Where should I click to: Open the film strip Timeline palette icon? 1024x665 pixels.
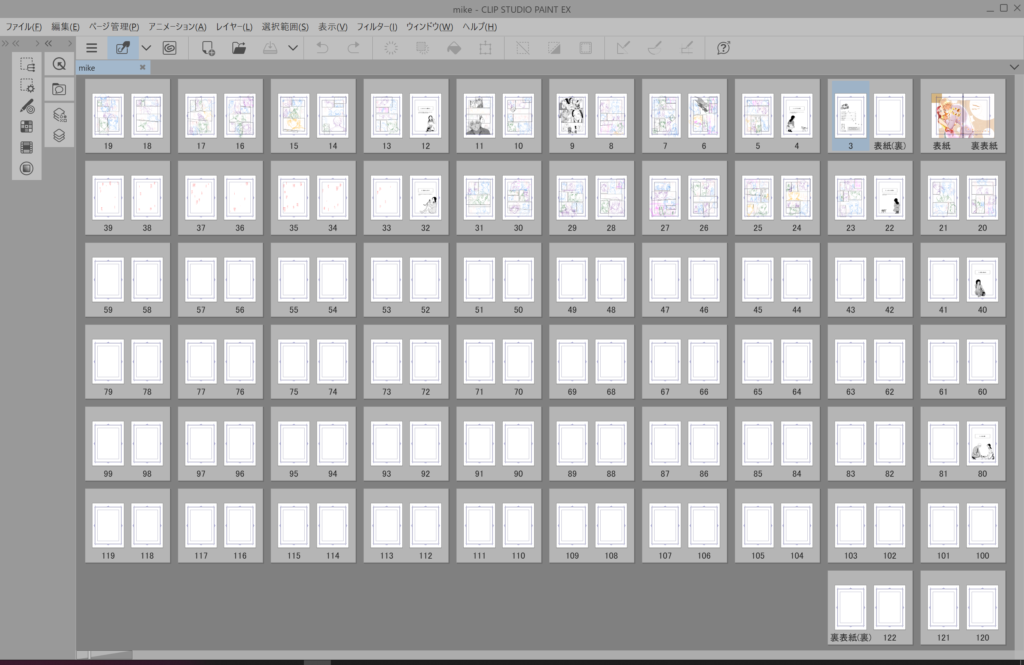pos(27,147)
